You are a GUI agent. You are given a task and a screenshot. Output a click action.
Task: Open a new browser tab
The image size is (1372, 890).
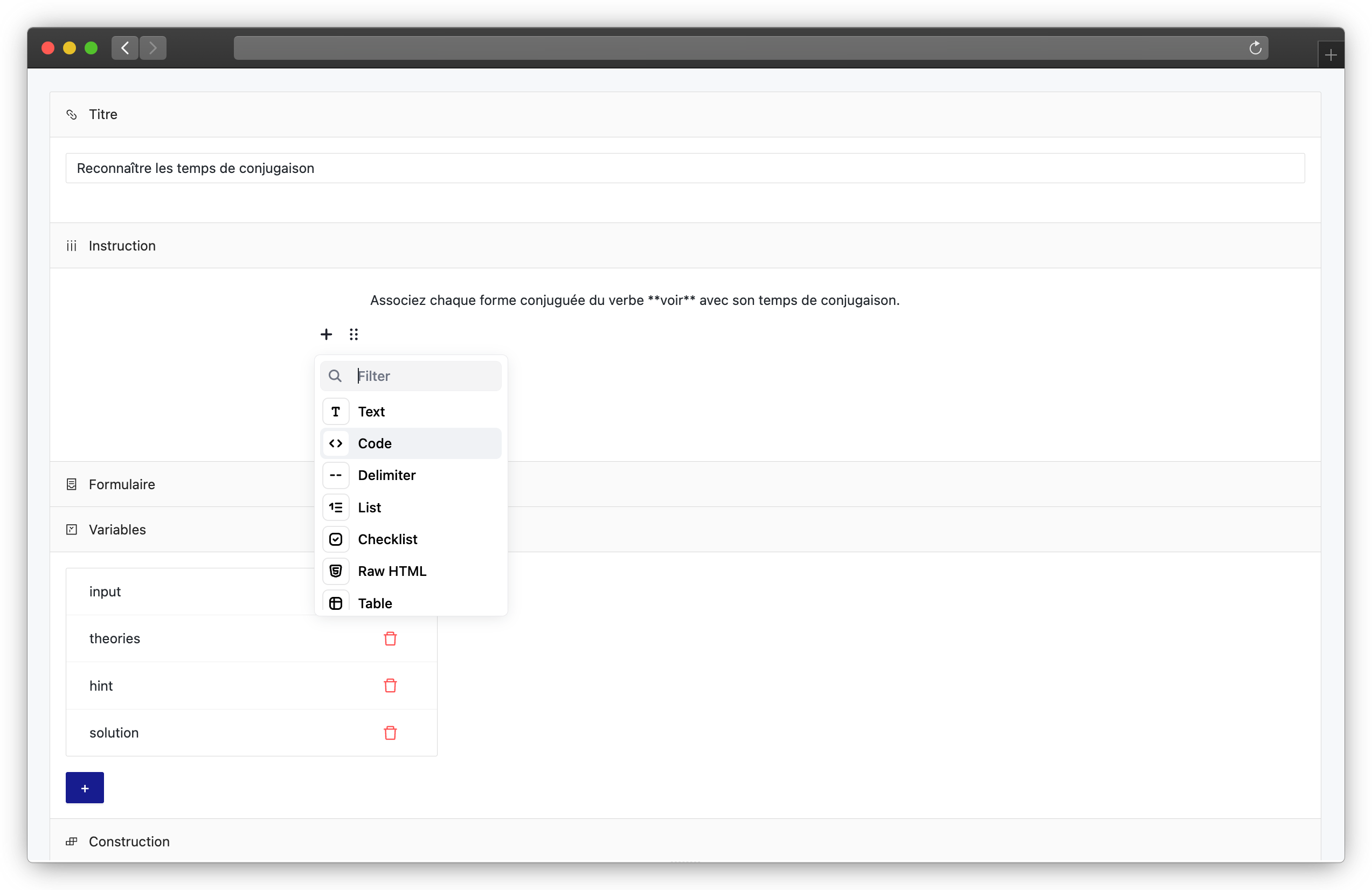click(1331, 55)
